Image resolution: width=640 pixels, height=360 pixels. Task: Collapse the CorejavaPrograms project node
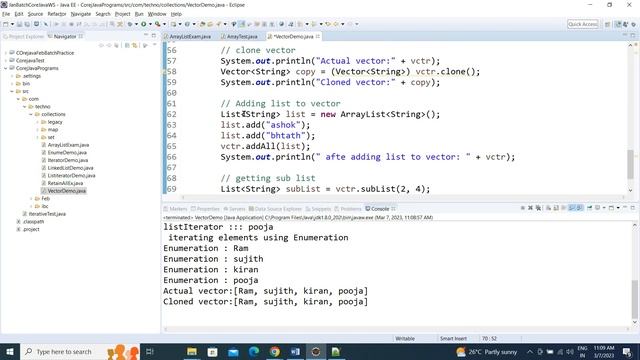(6, 68)
